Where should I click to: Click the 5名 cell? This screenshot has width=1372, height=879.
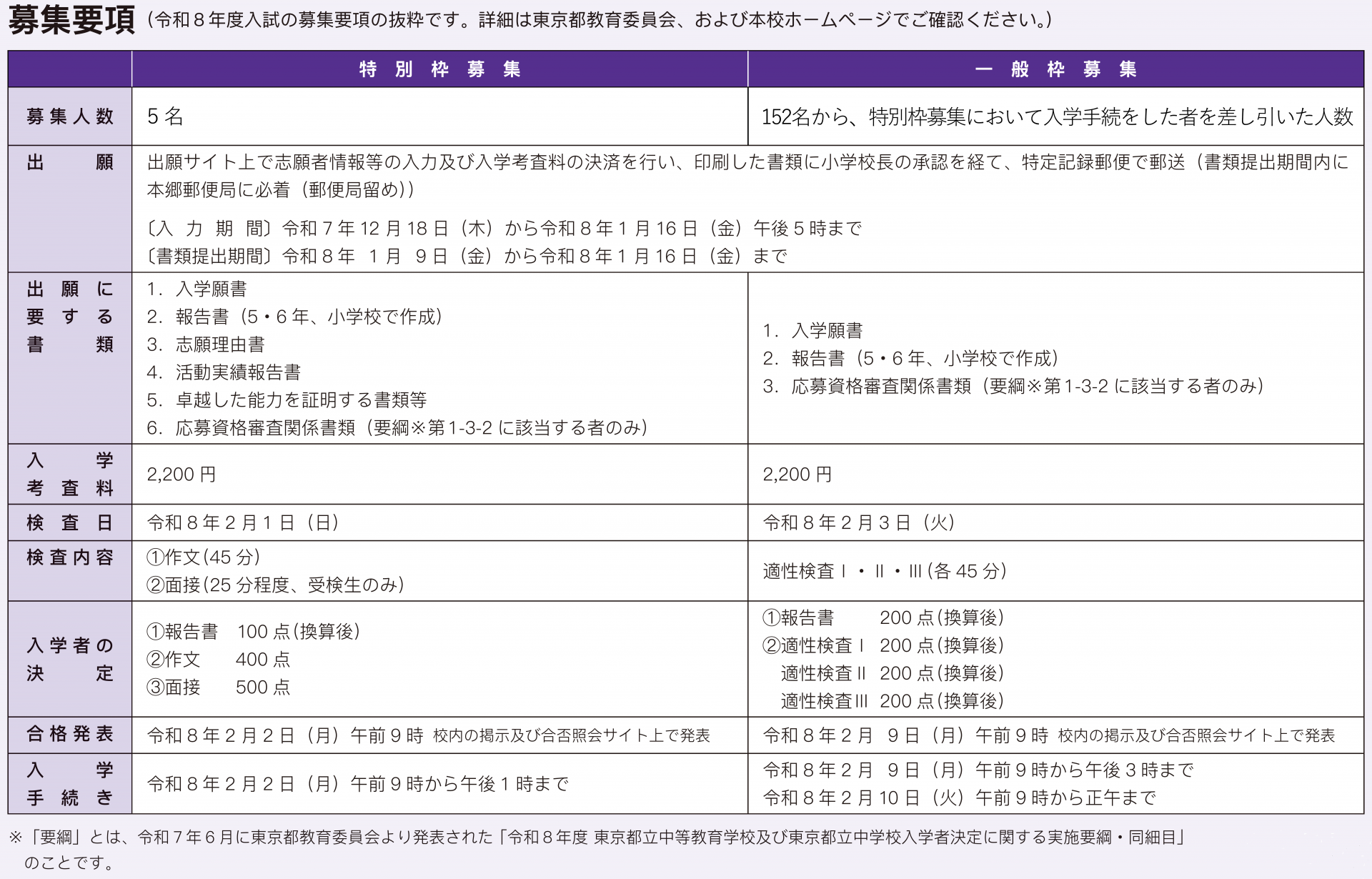(165, 116)
